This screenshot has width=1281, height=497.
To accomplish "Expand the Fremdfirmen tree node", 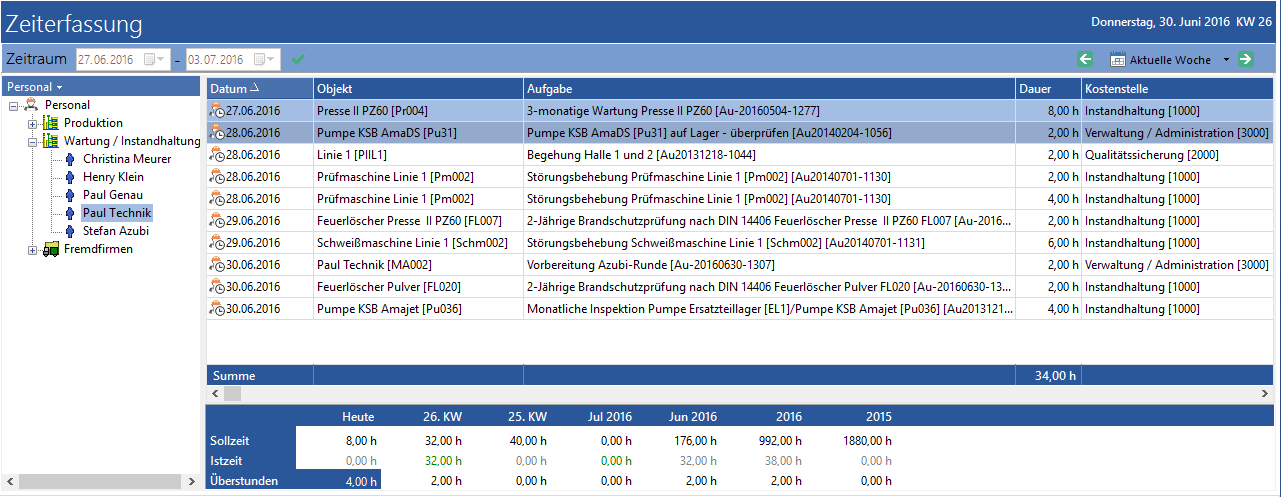I will pos(32,250).
